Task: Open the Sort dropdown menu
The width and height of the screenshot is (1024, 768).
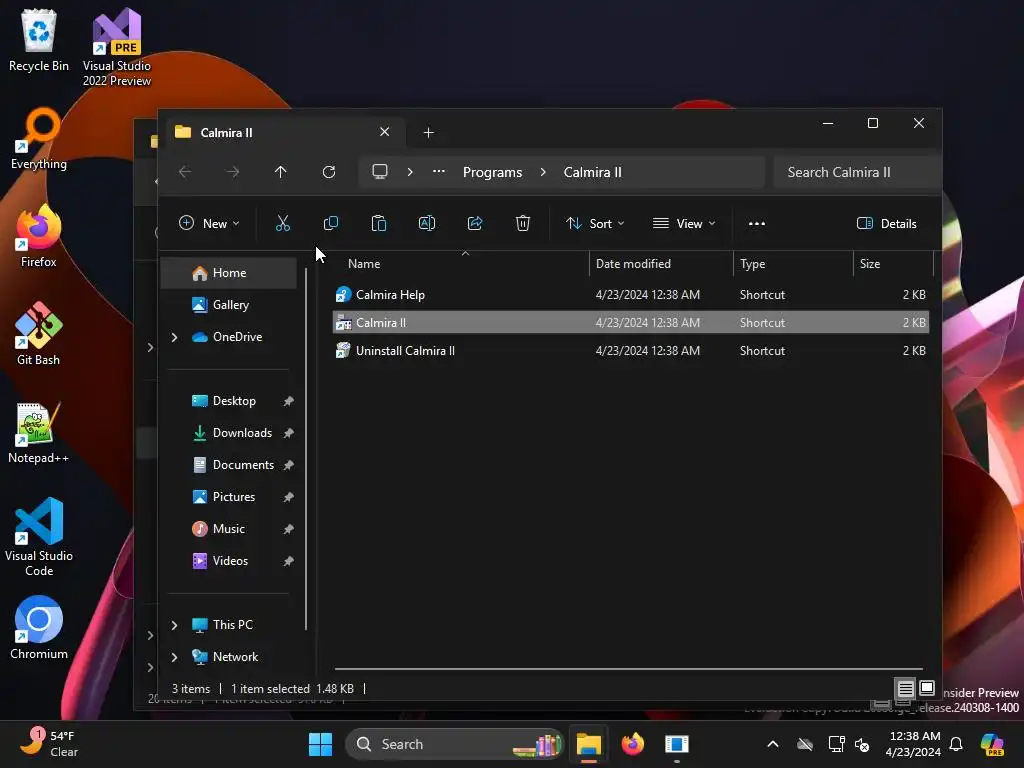Action: click(x=595, y=223)
